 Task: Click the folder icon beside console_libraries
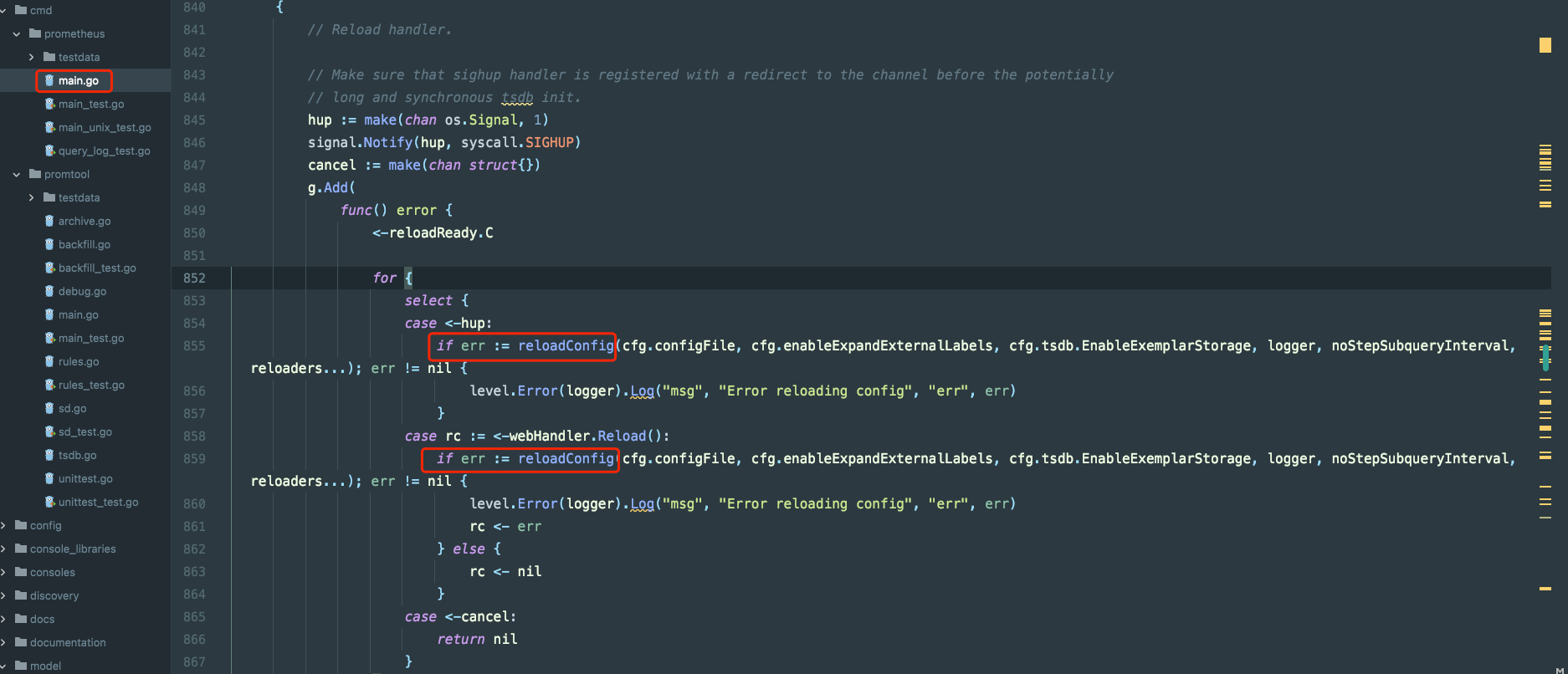(21, 549)
